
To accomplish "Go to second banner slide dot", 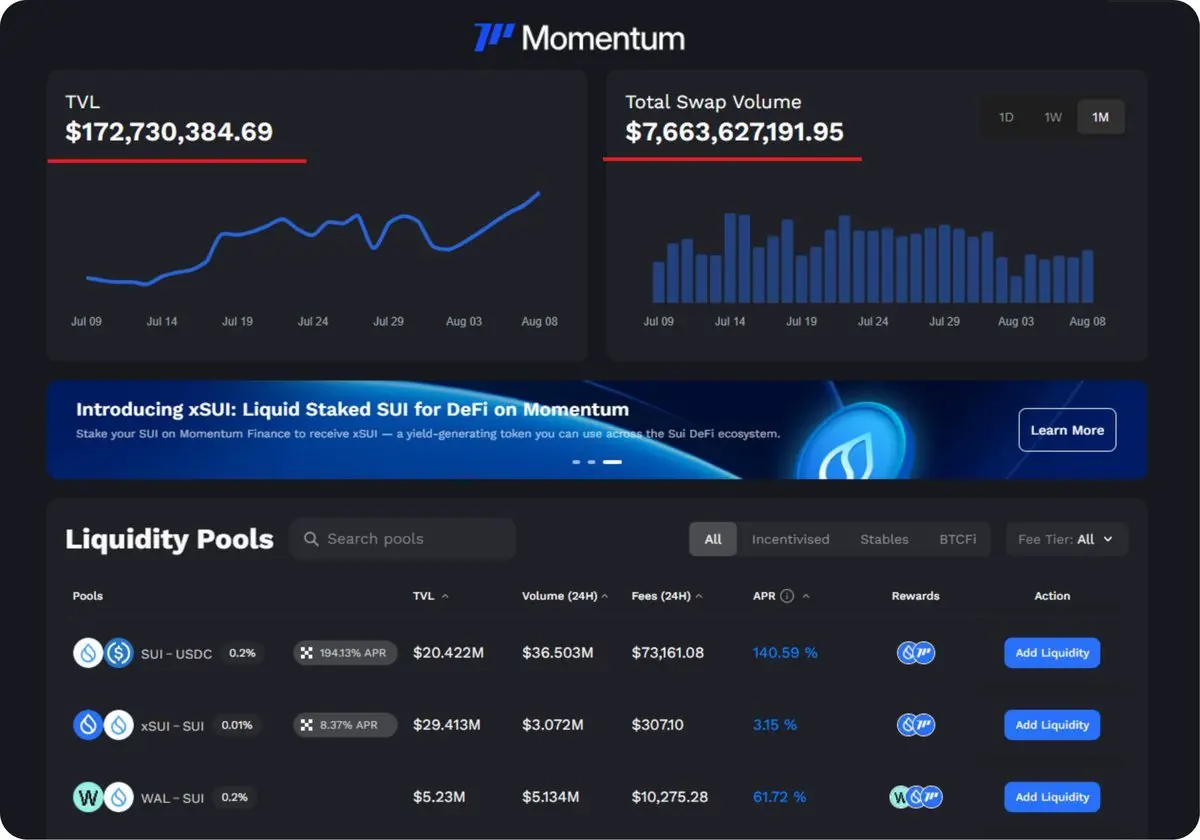I will point(591,462).
